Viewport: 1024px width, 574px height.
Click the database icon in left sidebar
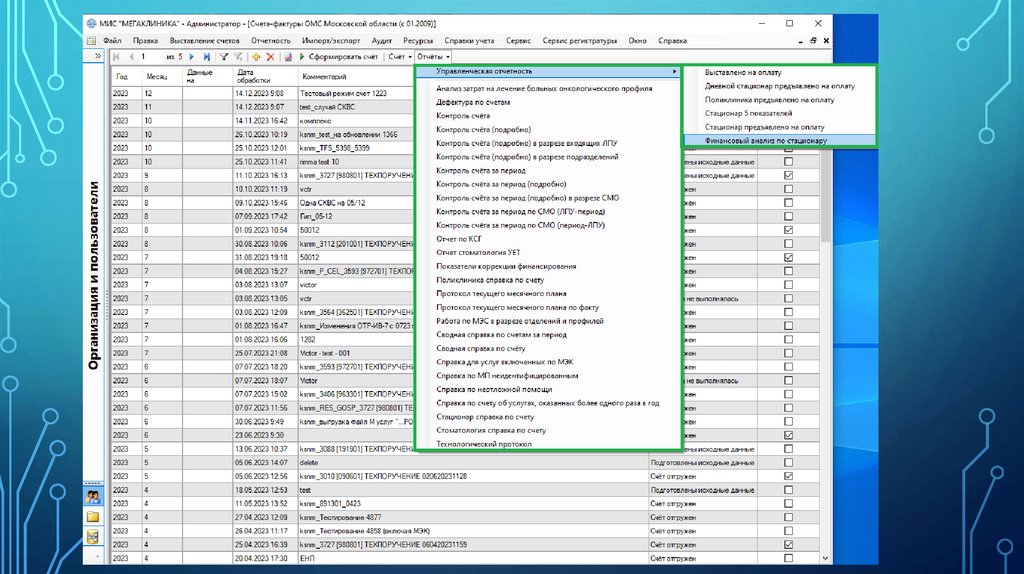tap(93, 537)
